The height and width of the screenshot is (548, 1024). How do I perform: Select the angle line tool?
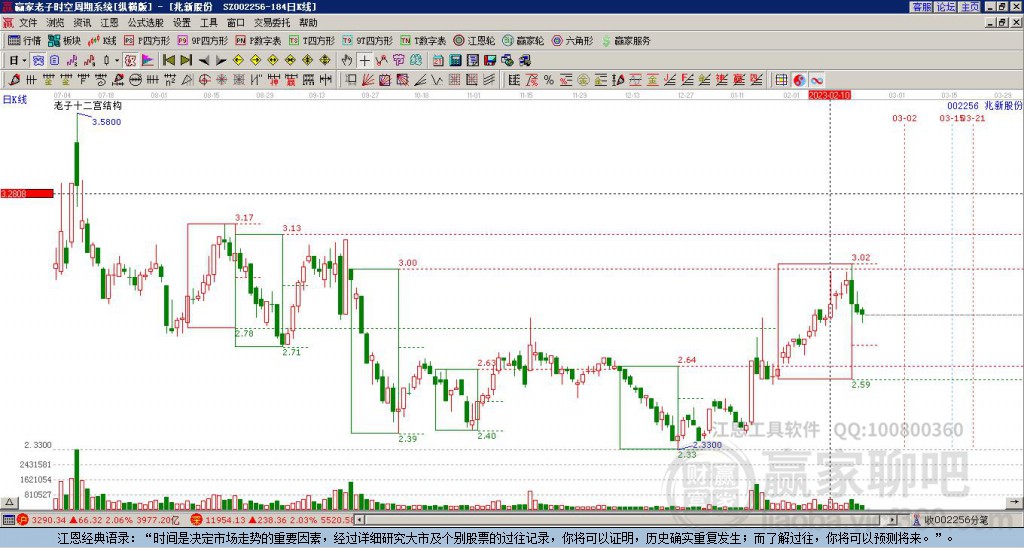421,80
